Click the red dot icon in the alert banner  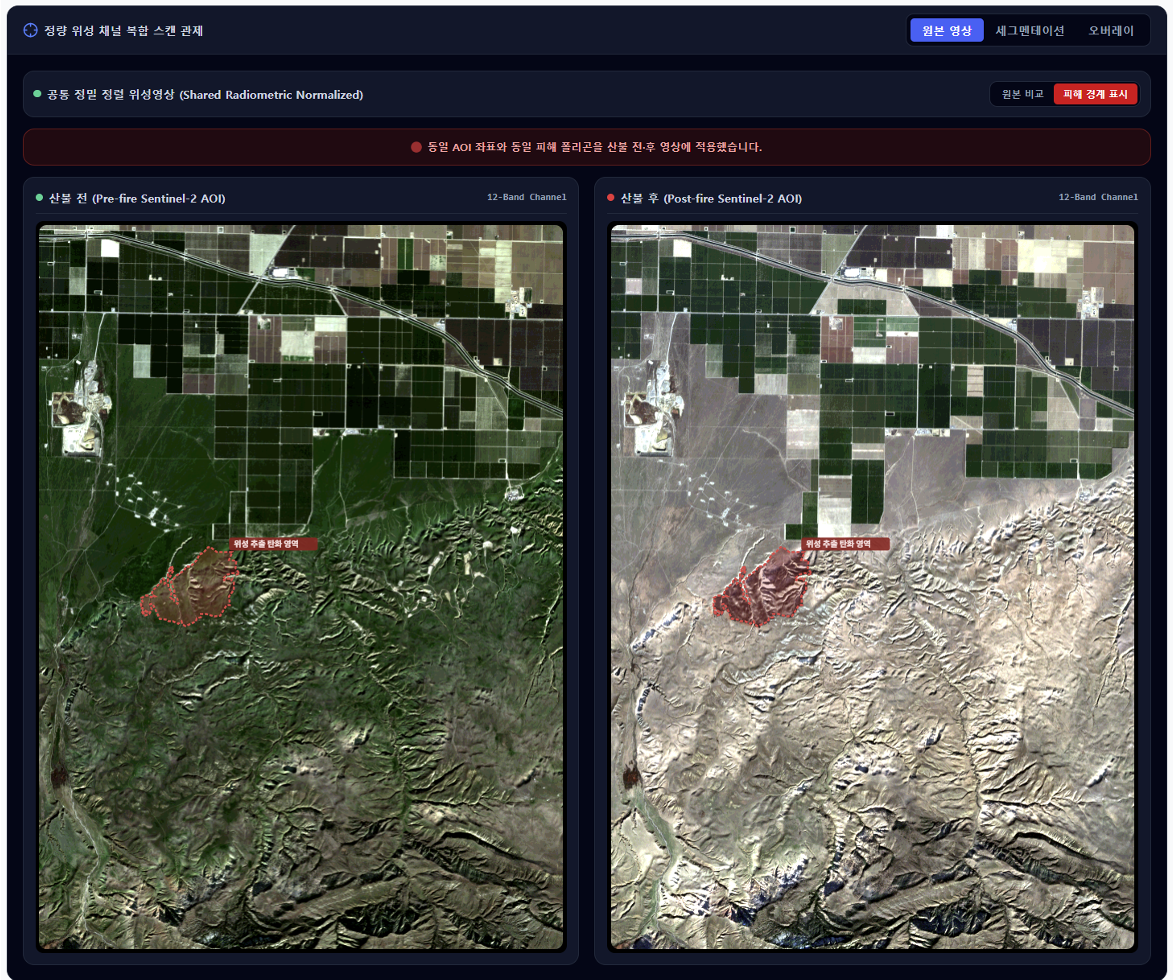(416, 147)
